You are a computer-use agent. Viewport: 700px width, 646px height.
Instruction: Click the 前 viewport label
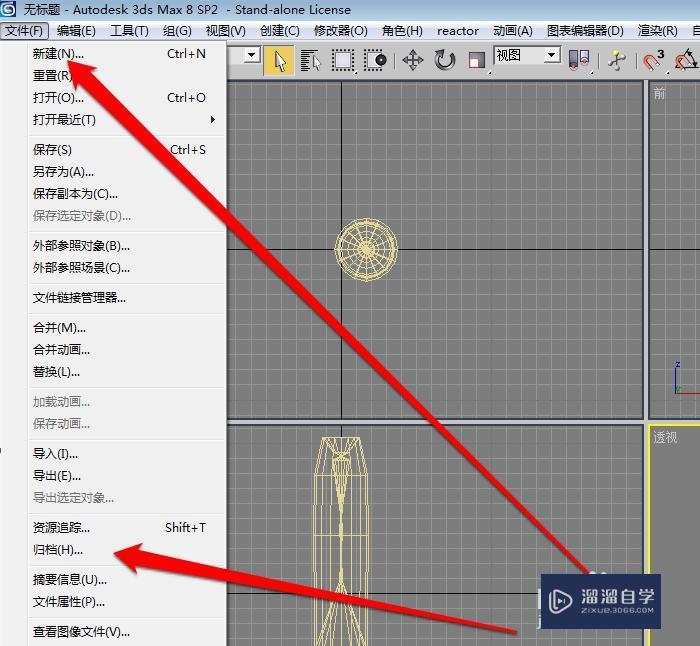(659, 94)
